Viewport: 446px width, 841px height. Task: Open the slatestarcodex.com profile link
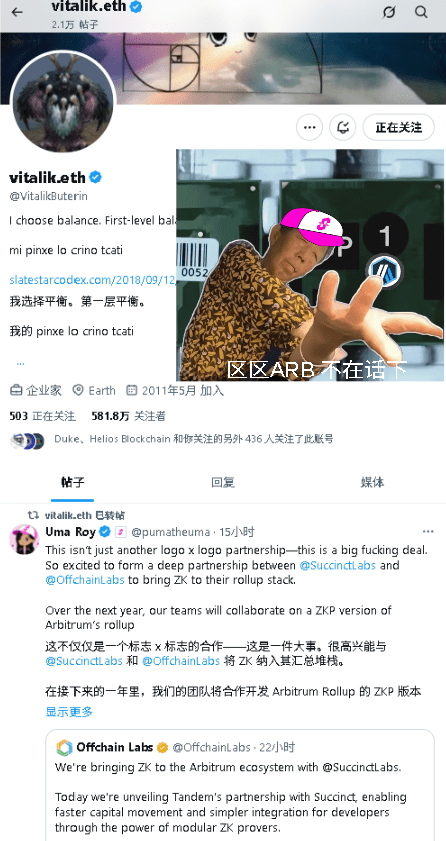click(92, 279)
